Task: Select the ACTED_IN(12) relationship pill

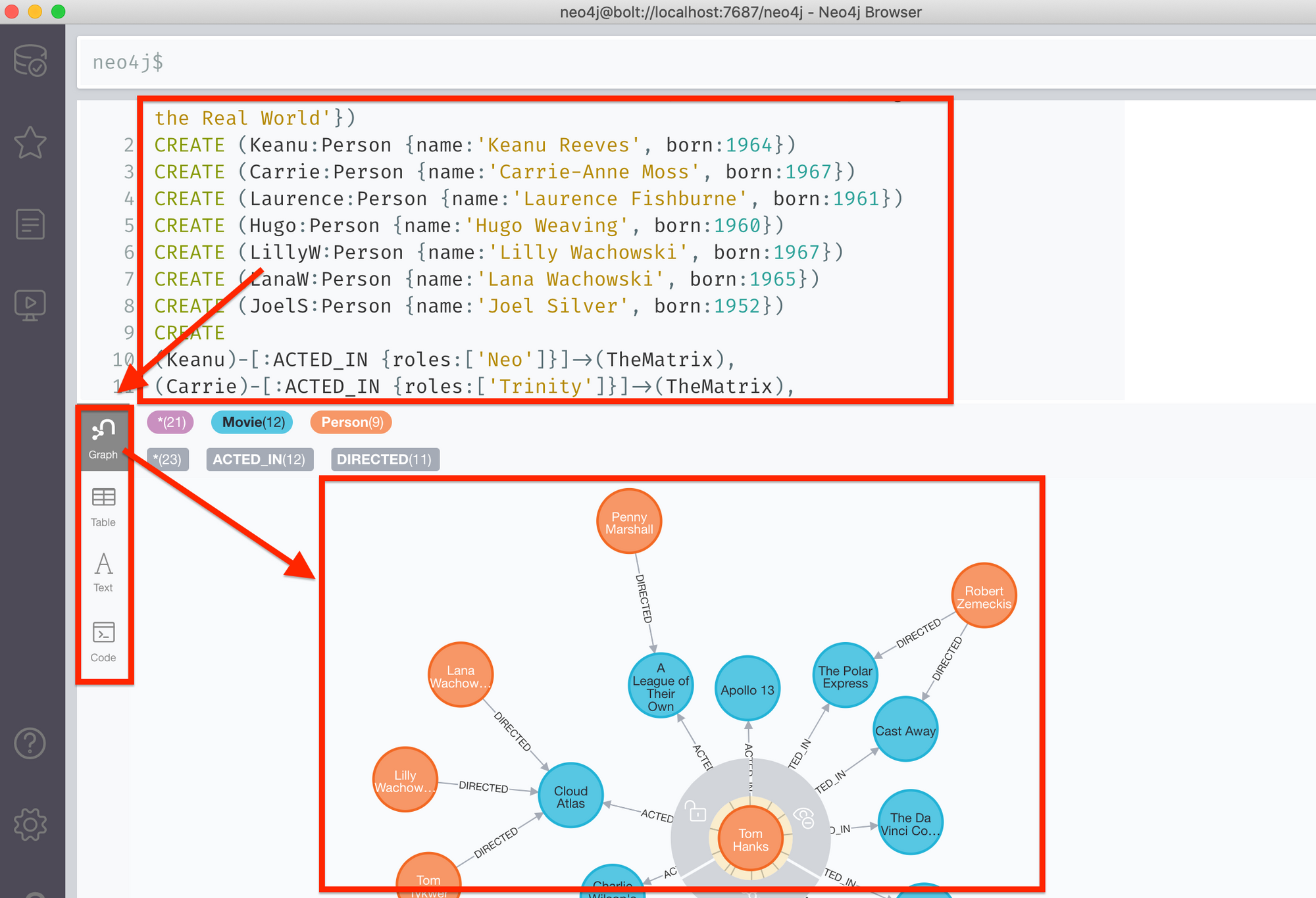Action: (x=259, y=459)
